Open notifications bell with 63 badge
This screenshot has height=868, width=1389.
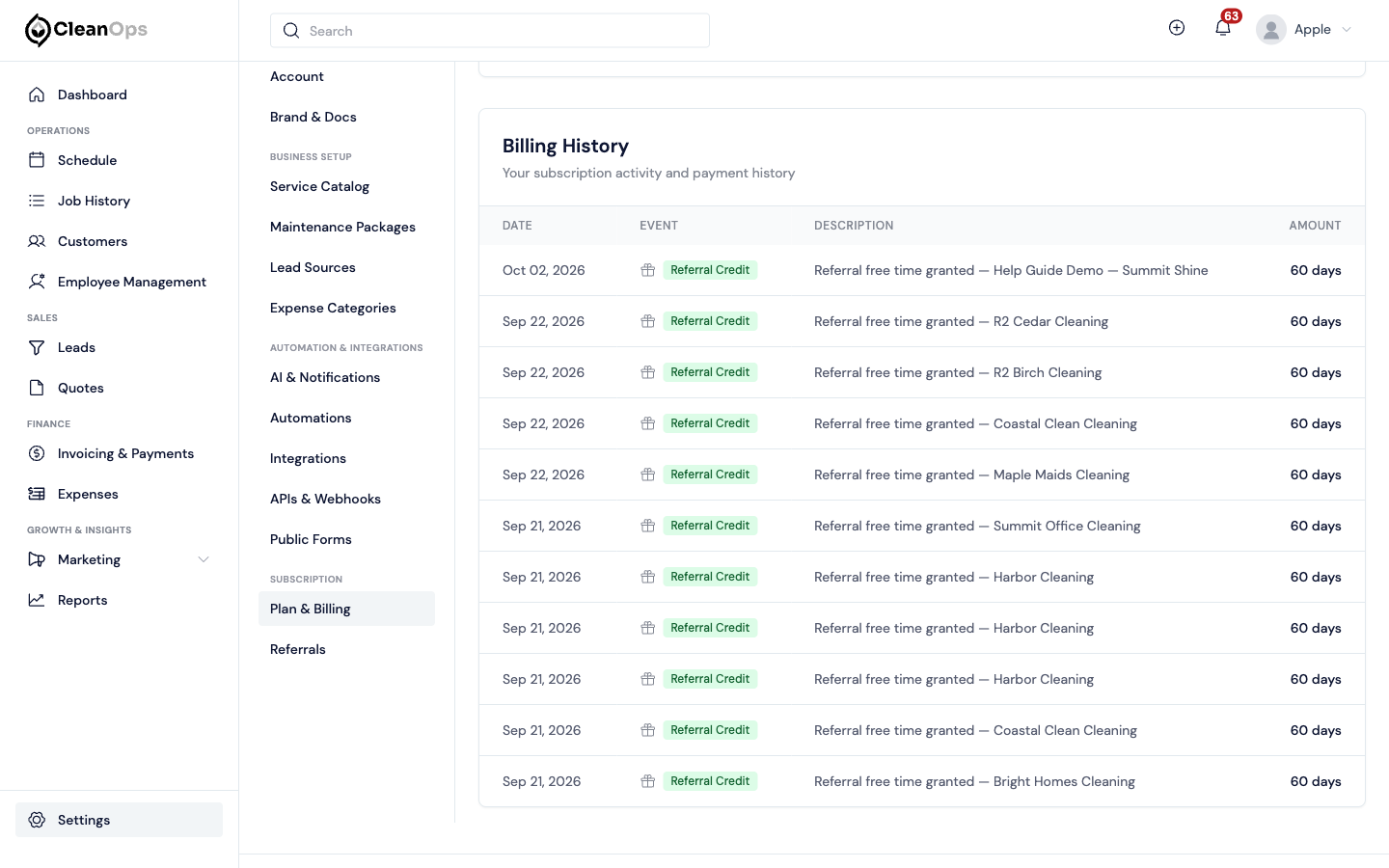point(1223,28)
